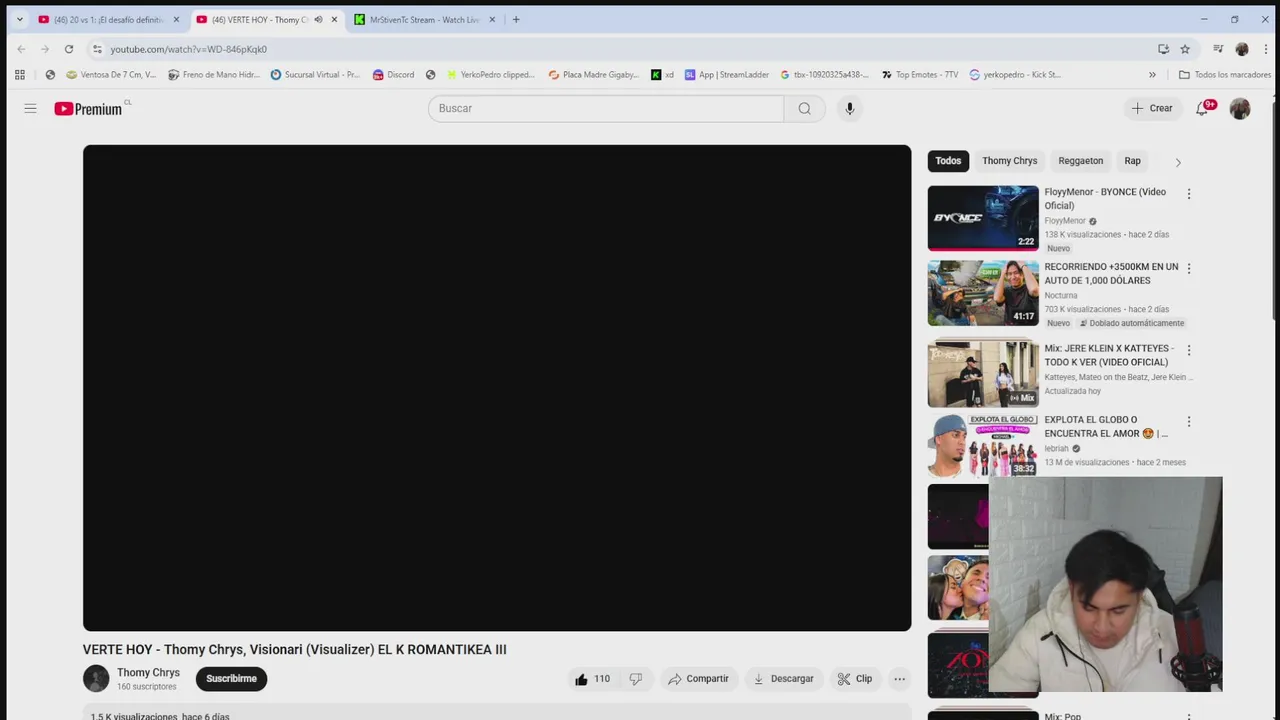Click the Compartir button
Image resolution: width=1280 pixels, height=720 pixels.
click(698, 679)
